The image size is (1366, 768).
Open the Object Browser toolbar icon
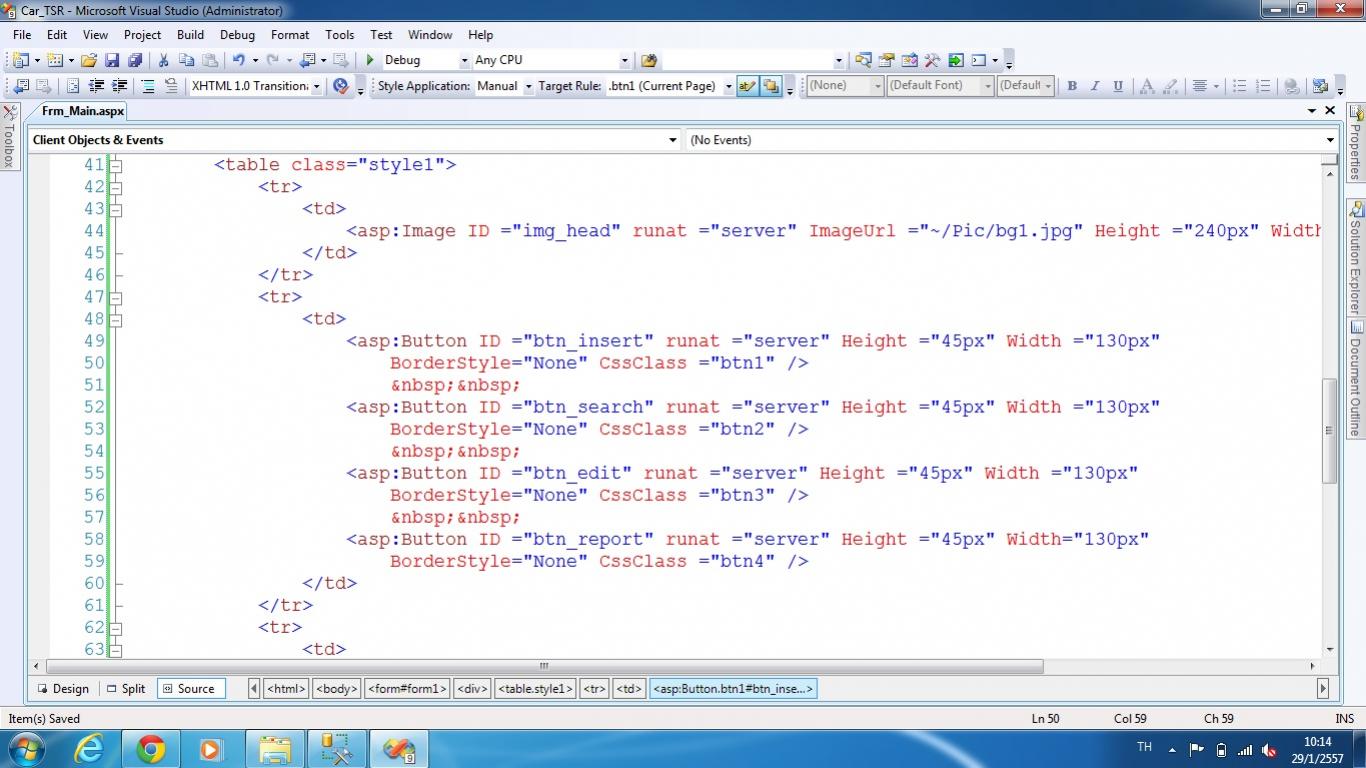(909, 60)
